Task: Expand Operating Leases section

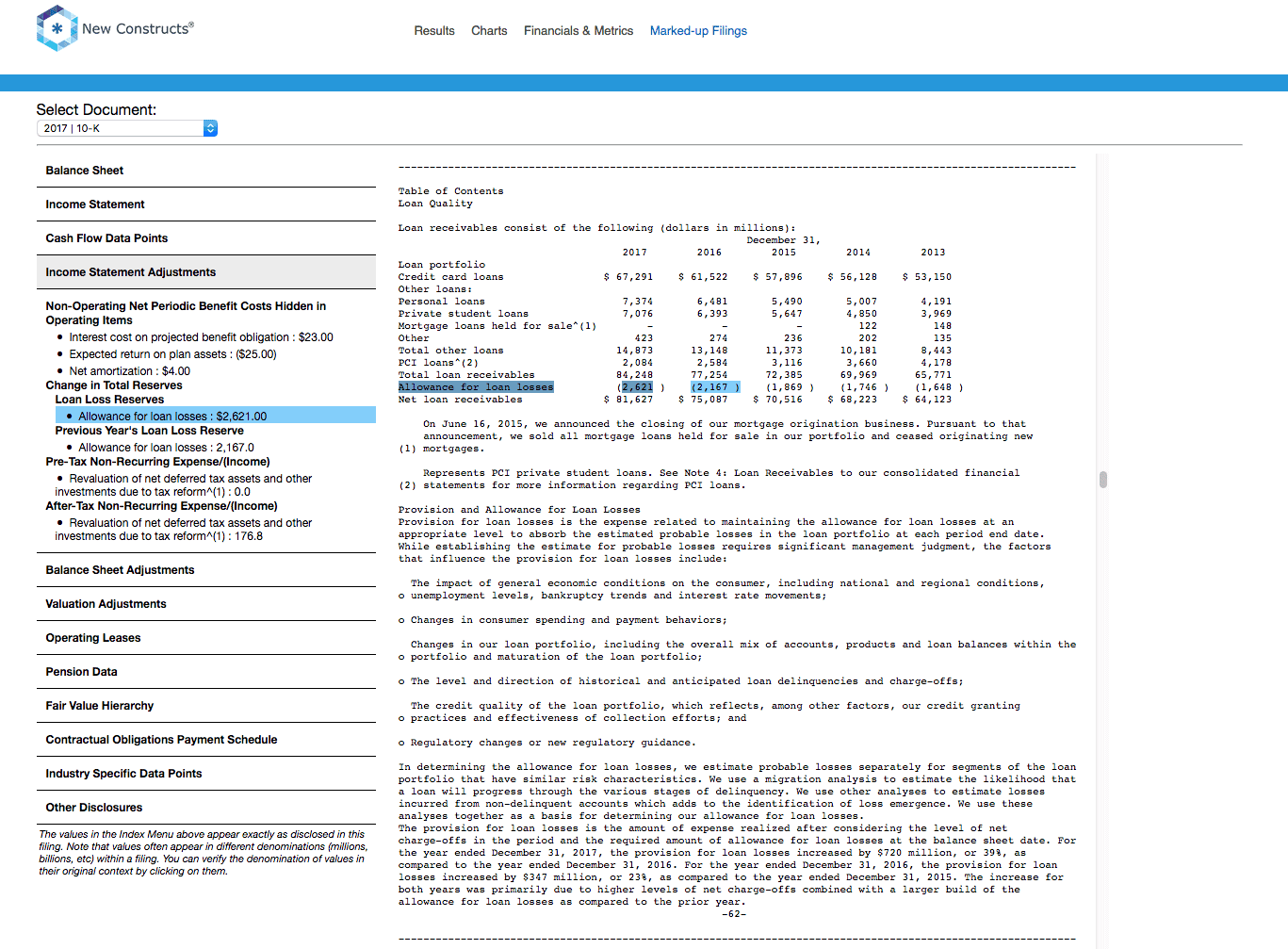Action: coord(205,638)
